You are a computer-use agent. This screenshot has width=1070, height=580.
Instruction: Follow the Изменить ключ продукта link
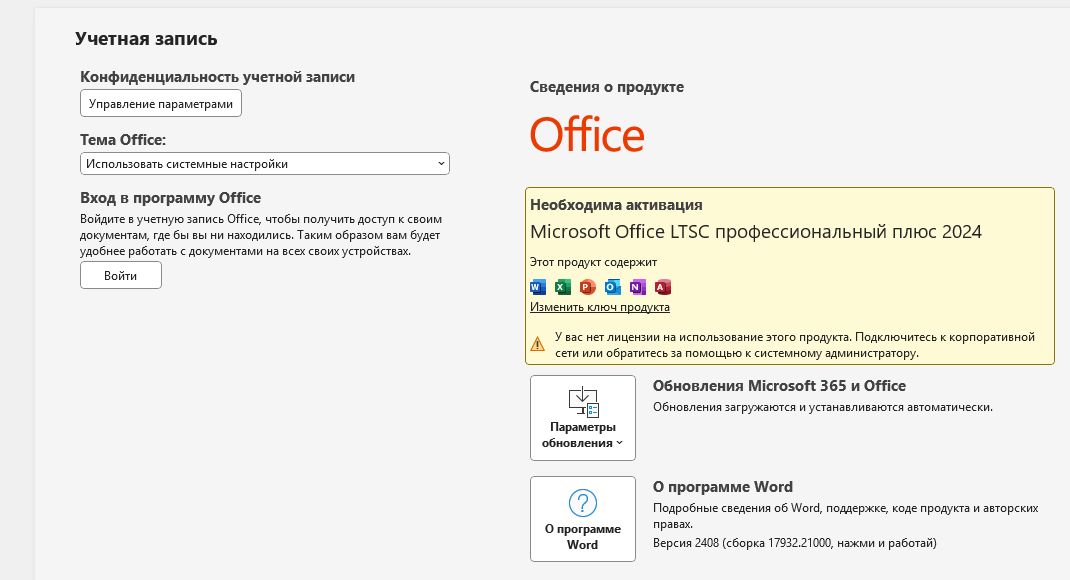tap(600, 307)
